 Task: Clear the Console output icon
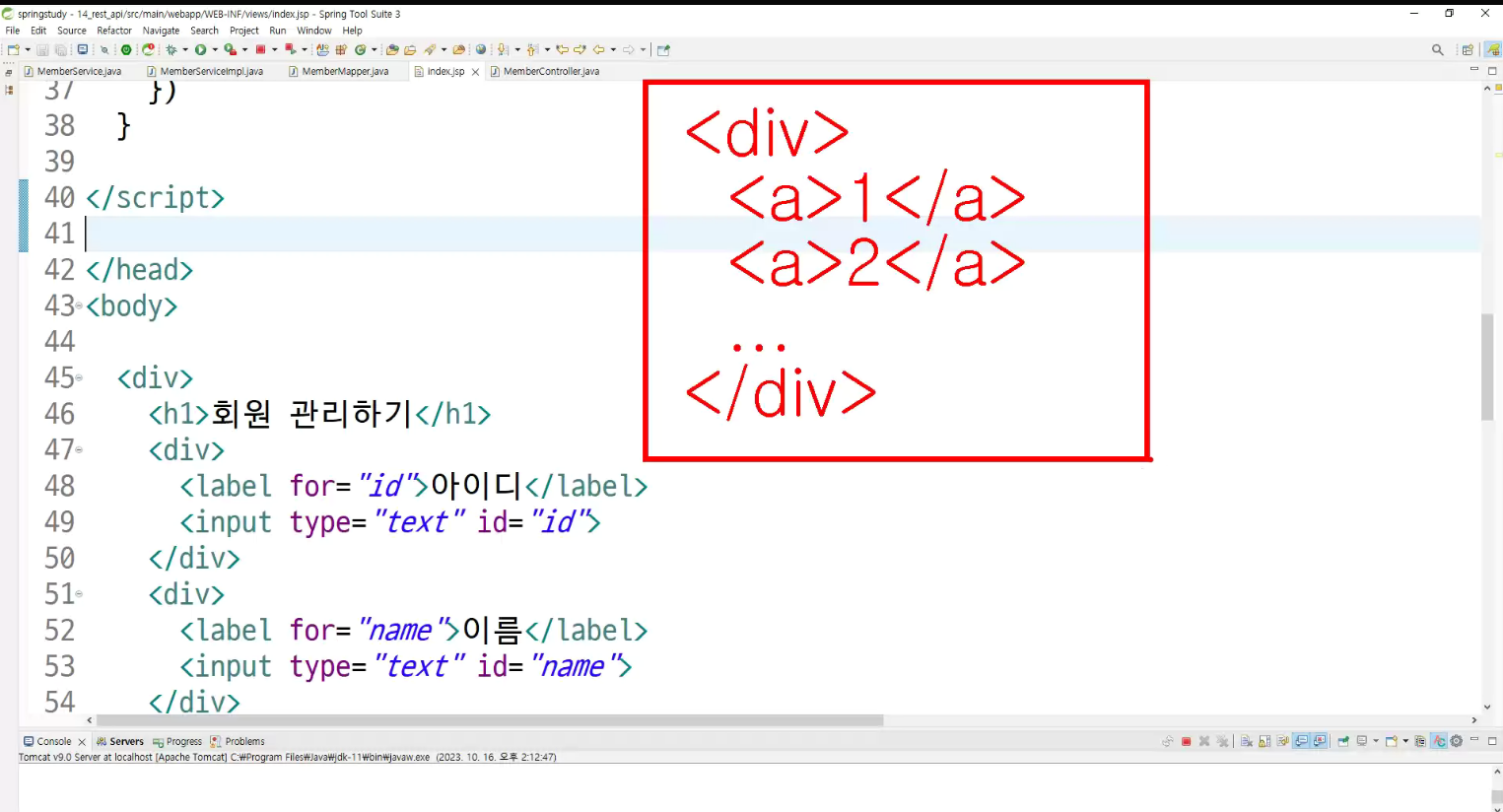click(1247, 741)
